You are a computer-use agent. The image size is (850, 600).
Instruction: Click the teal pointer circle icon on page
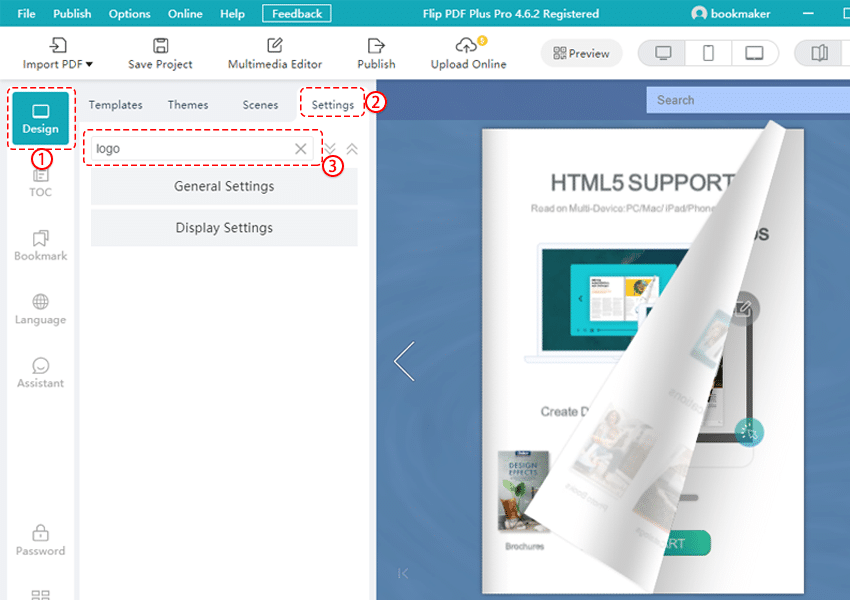click(749, 432)
